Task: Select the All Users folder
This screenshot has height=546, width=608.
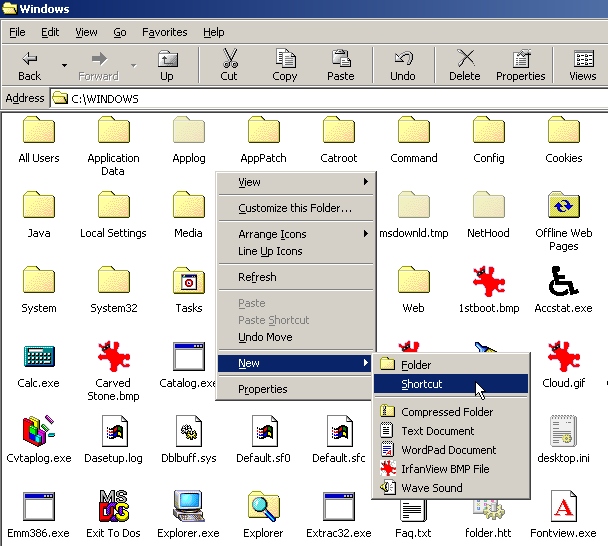Action: [39, 140]
